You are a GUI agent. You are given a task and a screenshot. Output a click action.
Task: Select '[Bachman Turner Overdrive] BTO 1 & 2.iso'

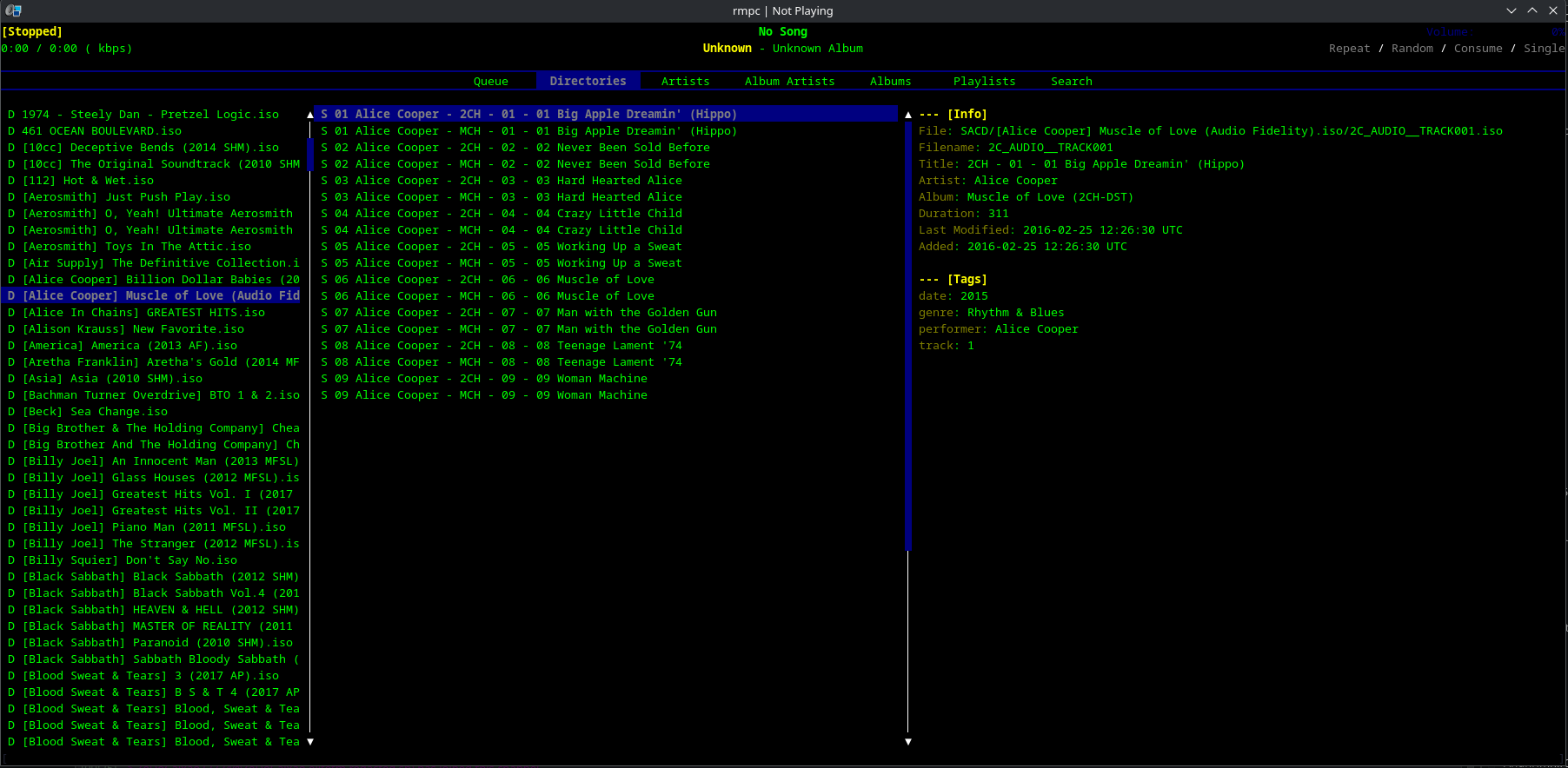tap(154, 395)
